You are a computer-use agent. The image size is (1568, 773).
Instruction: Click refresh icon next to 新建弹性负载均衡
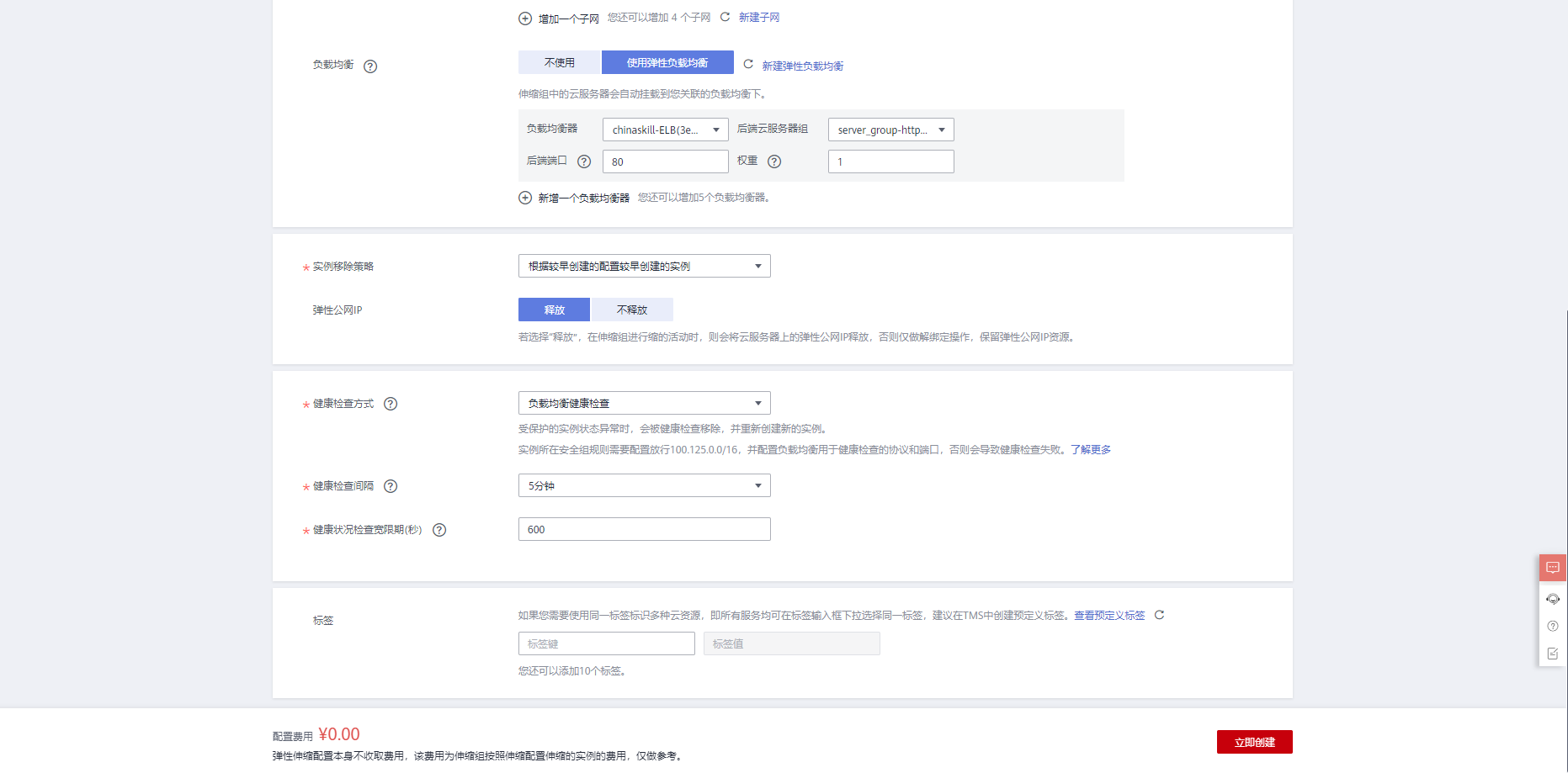[747, 64]
